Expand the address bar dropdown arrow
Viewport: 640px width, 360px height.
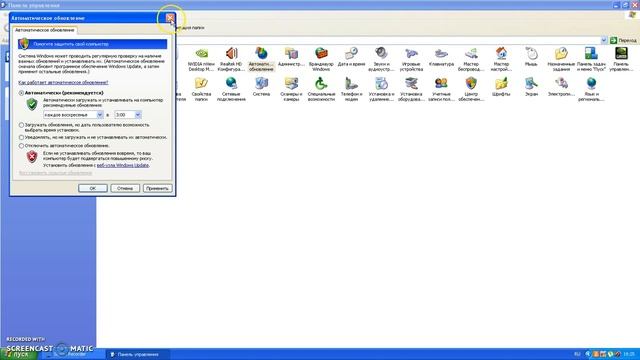tap(604, 40)
